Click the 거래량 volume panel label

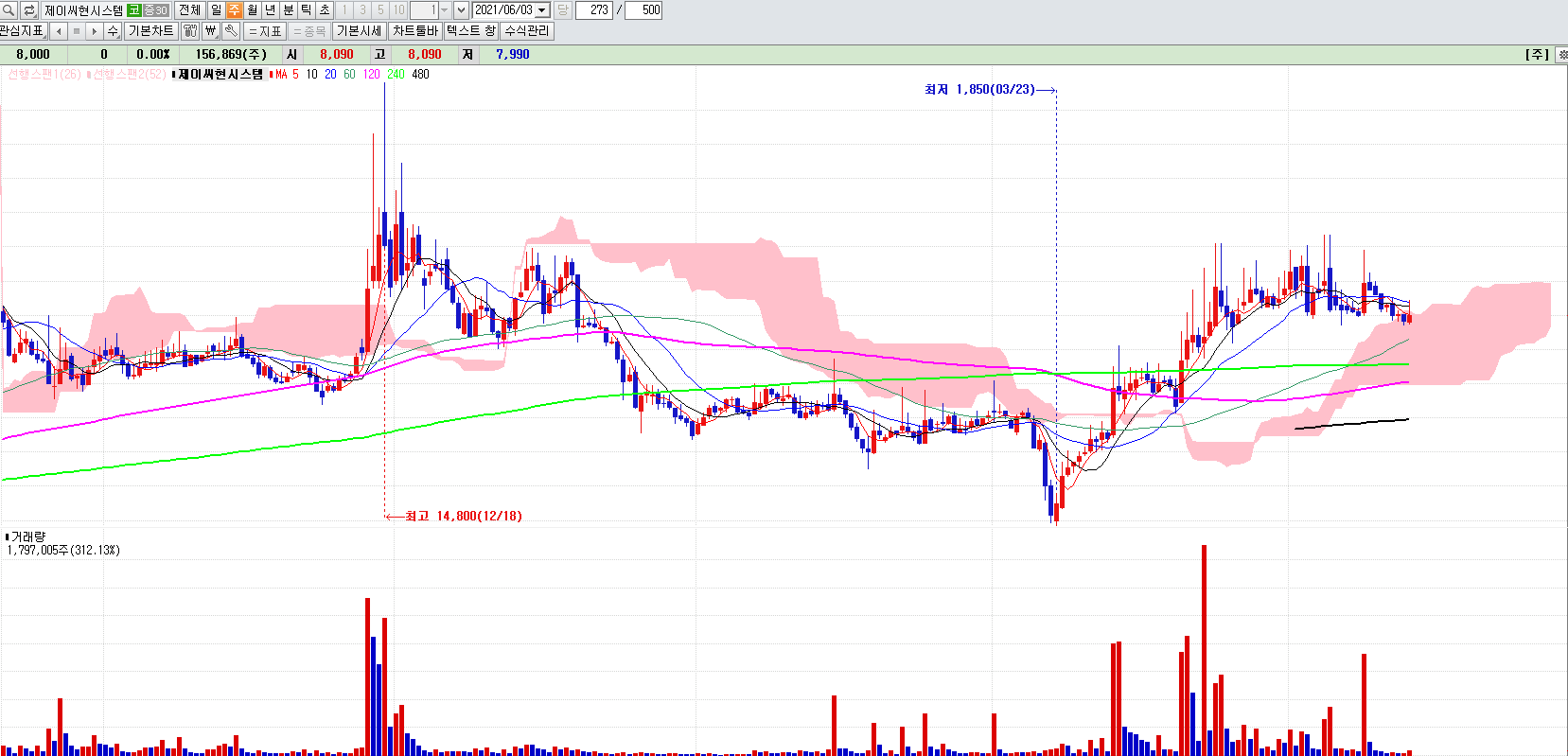(27, 536)
